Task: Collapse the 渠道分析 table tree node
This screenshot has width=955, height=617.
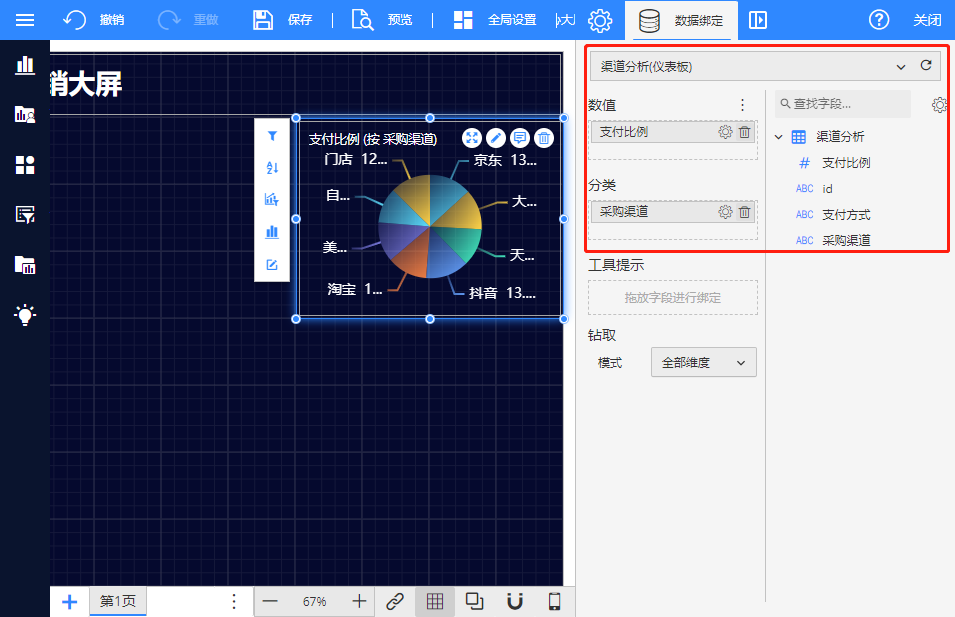Action: [779, 137]
